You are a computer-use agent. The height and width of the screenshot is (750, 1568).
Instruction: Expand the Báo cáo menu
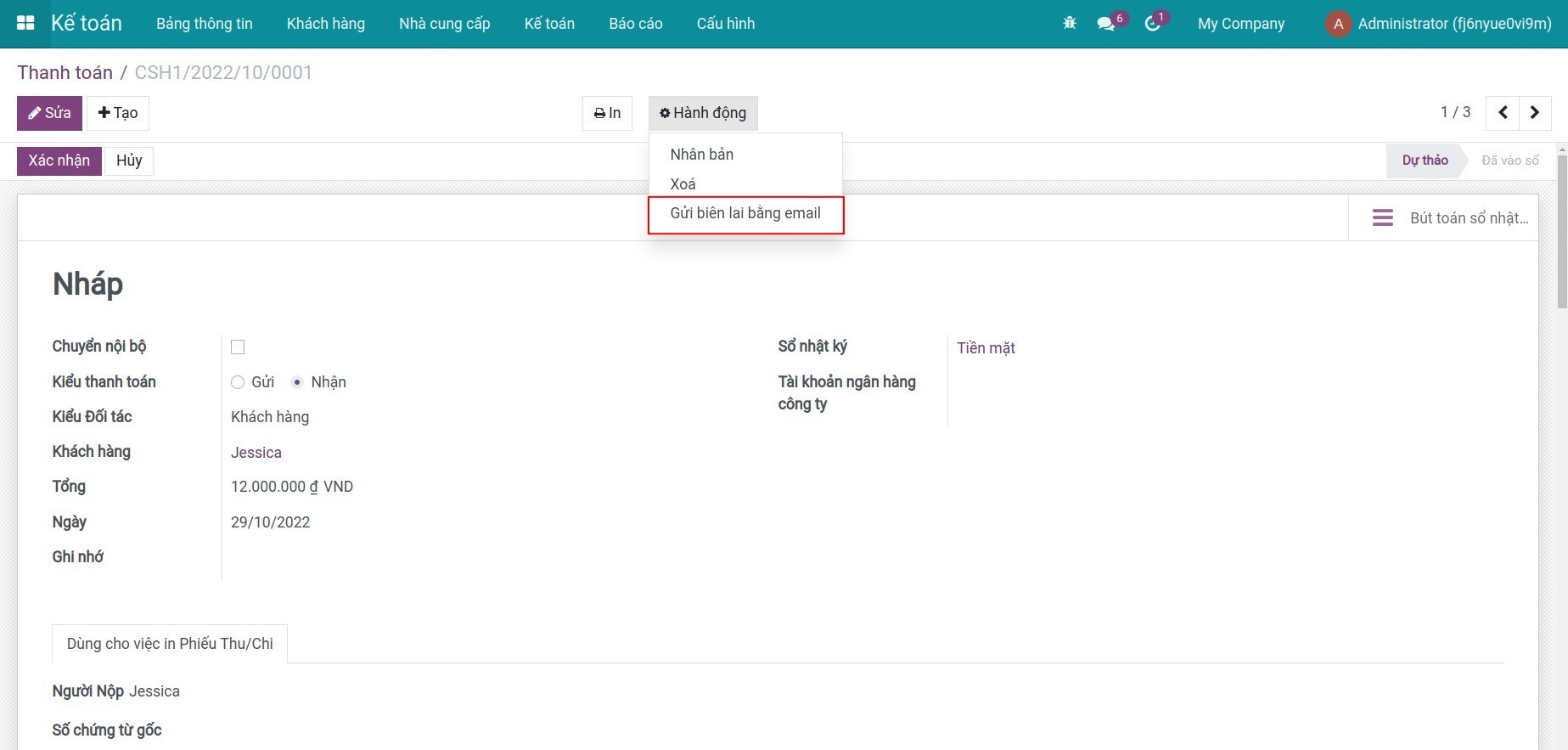click(x=635, y=24)
